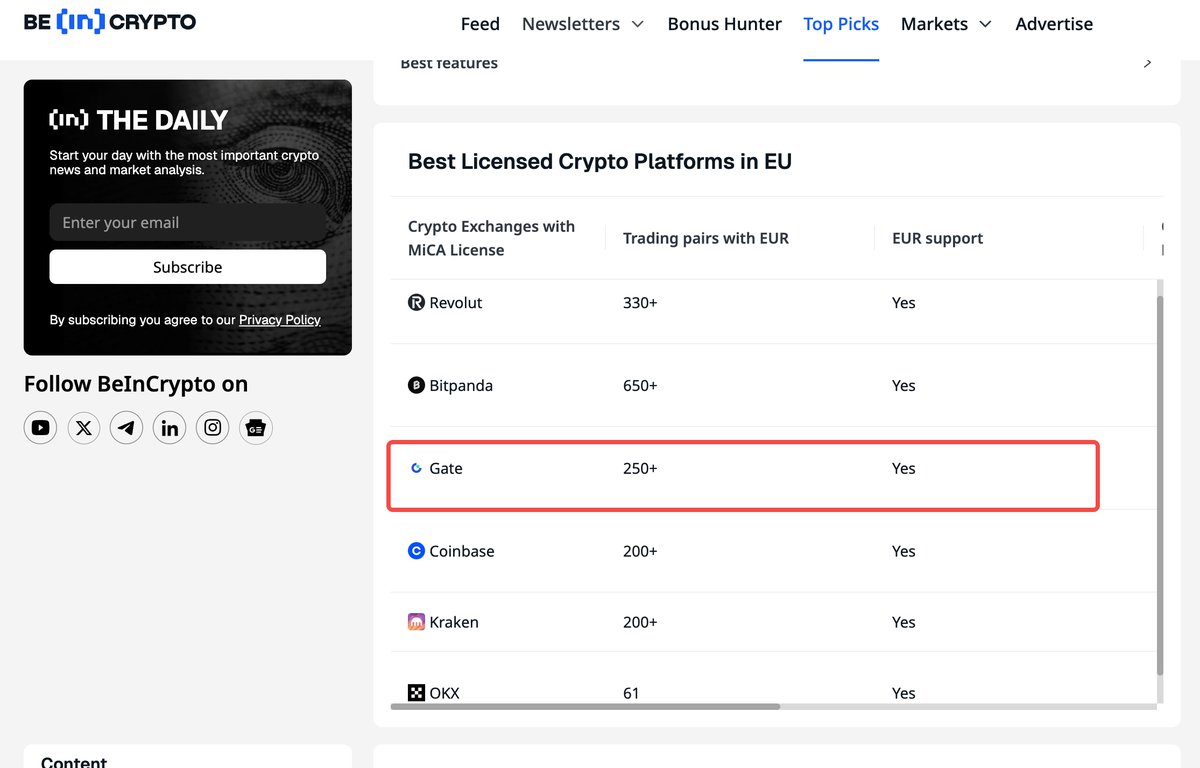
Task: Expand the Best features chevron
Action: 1147,63
